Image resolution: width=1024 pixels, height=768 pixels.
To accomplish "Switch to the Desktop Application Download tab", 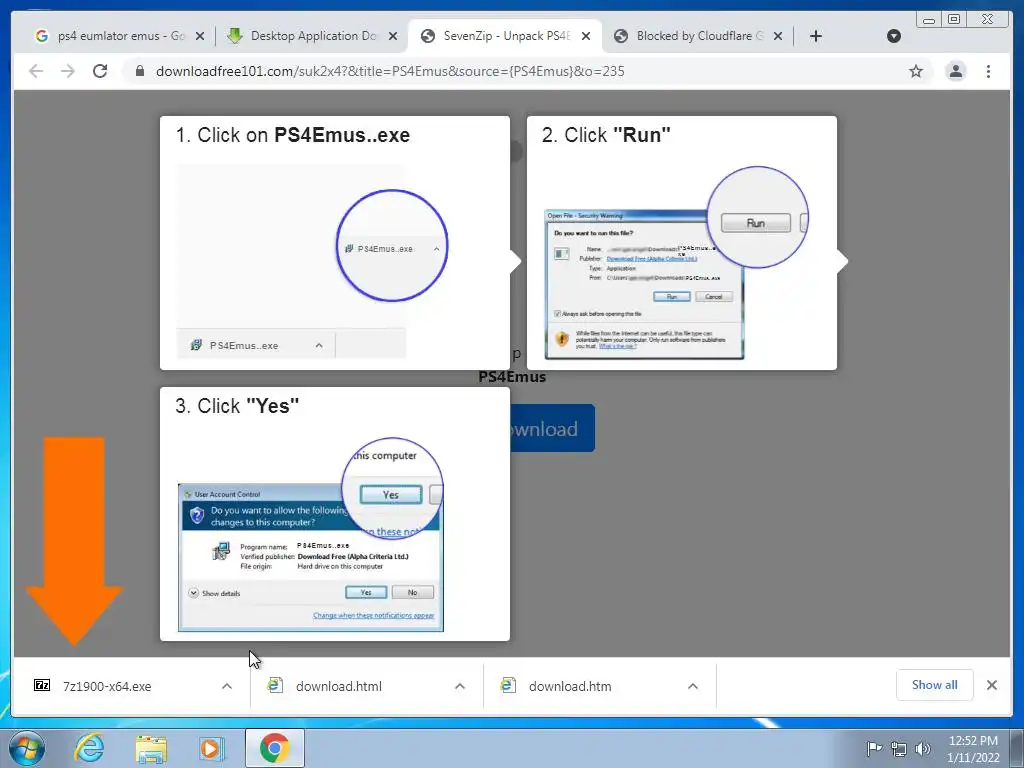I will tap(312, 36).
